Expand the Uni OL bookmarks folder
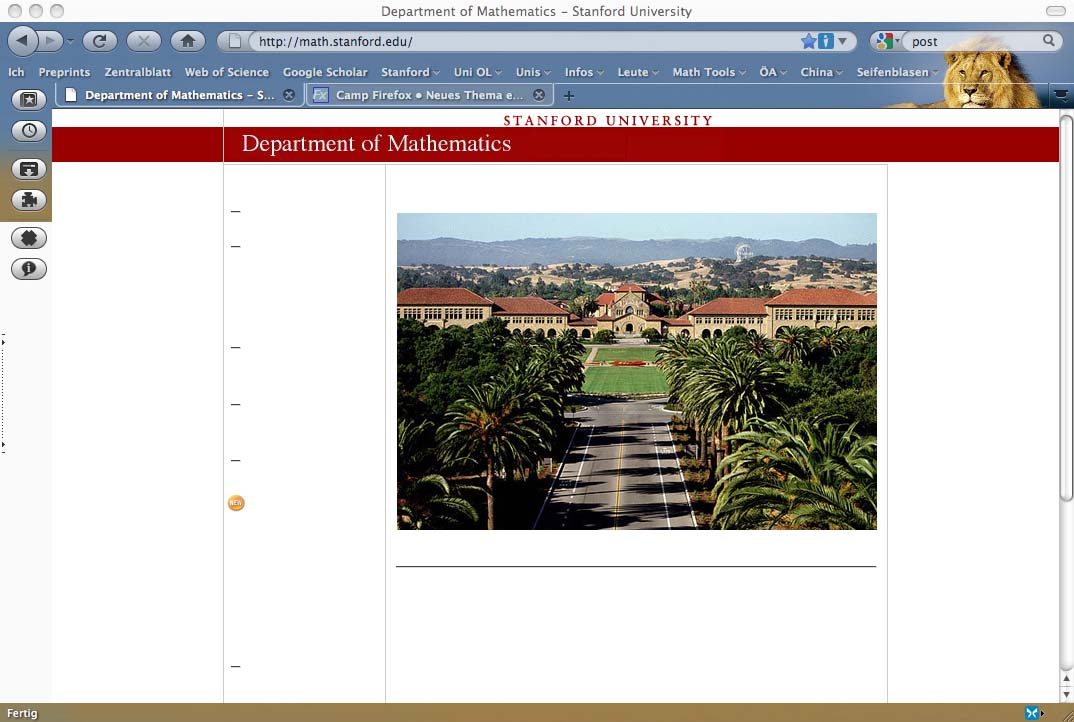Screen dimensions: 1074x722 pos(477,72)
